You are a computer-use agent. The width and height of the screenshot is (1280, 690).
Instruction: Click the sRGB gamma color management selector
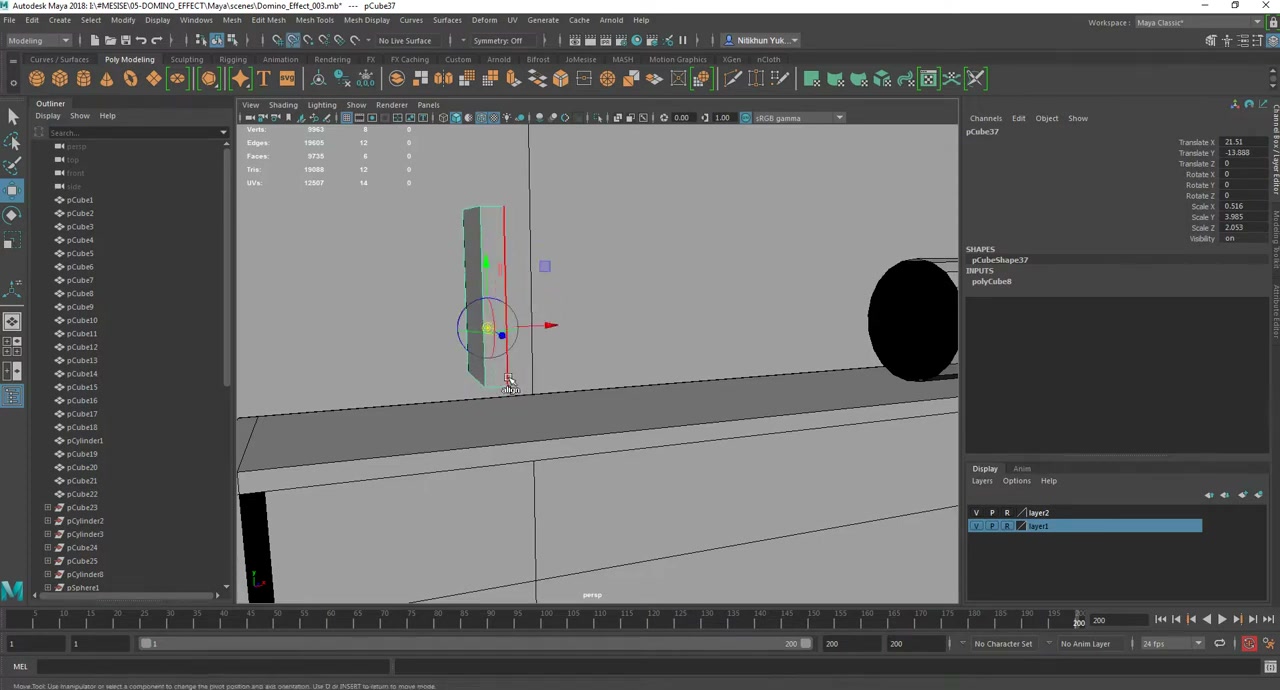pos(797,118)
